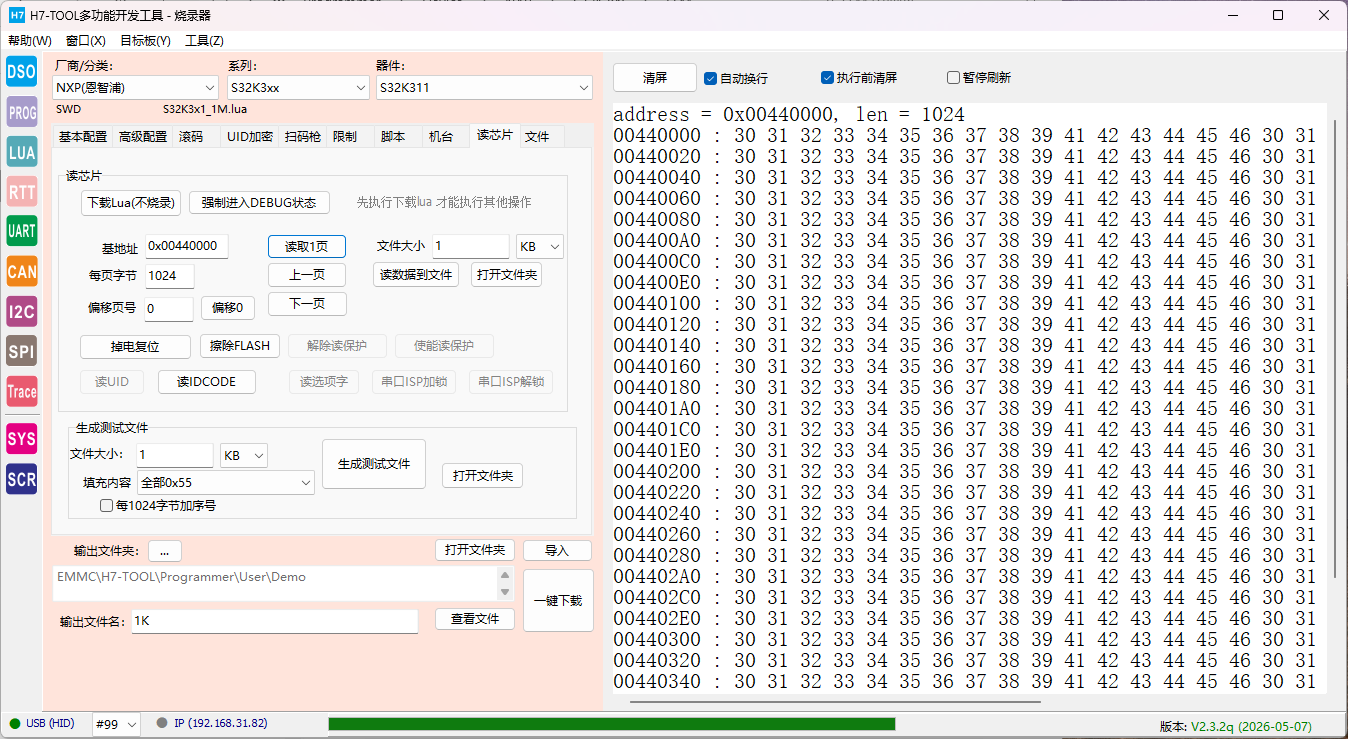Open the CAN sidebar icon
This screenshot has width=1348, height=739.
[22, 271]
